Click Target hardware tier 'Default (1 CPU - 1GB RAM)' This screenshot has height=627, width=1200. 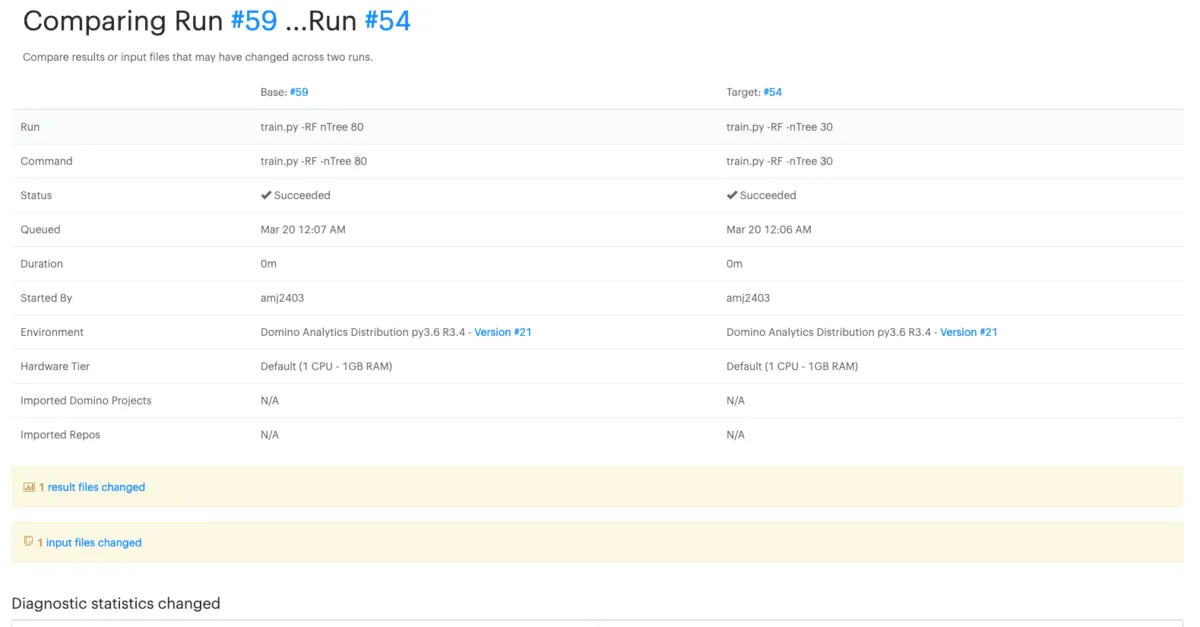click(792, 366)
